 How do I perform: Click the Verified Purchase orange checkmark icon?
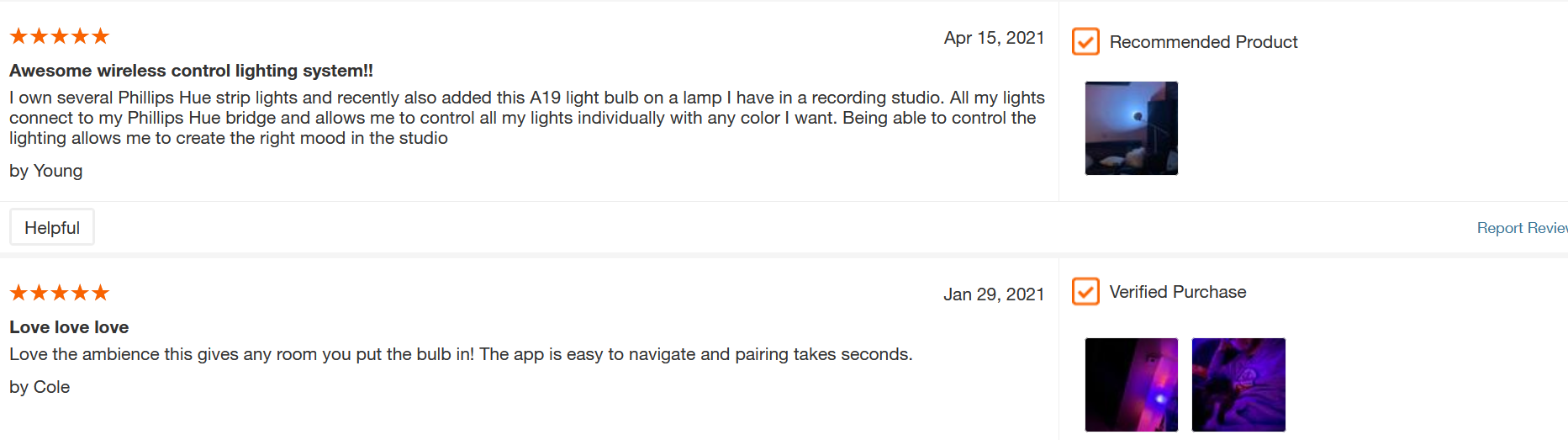[1085, 291]
